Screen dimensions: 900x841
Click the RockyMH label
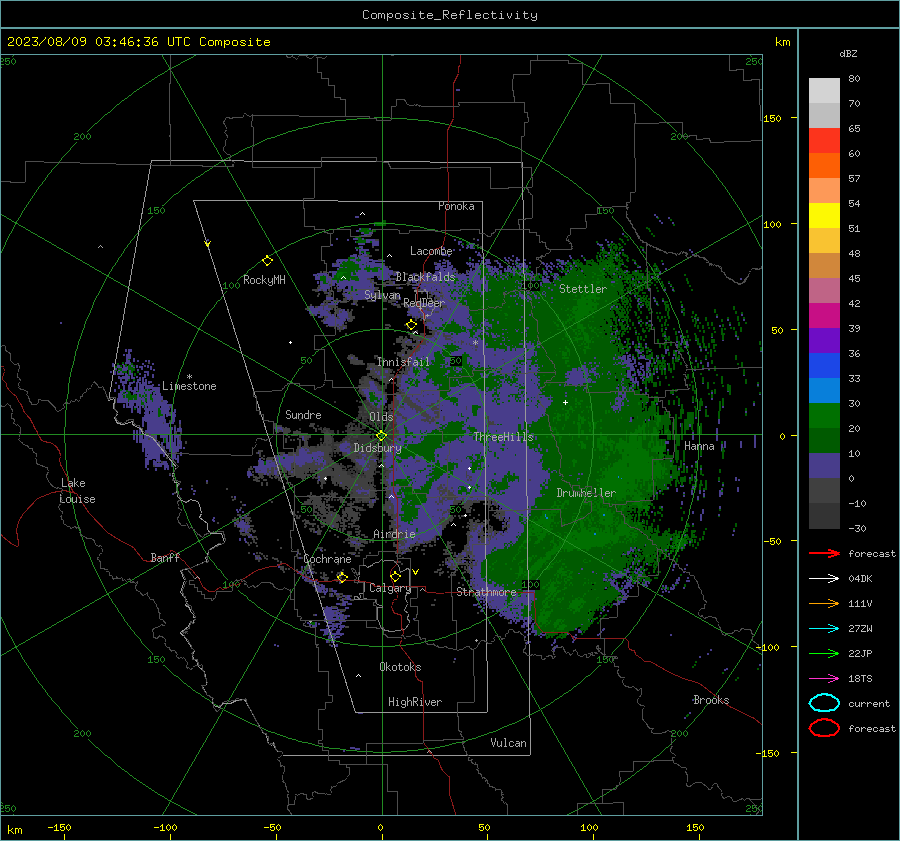tap(264, 280)
